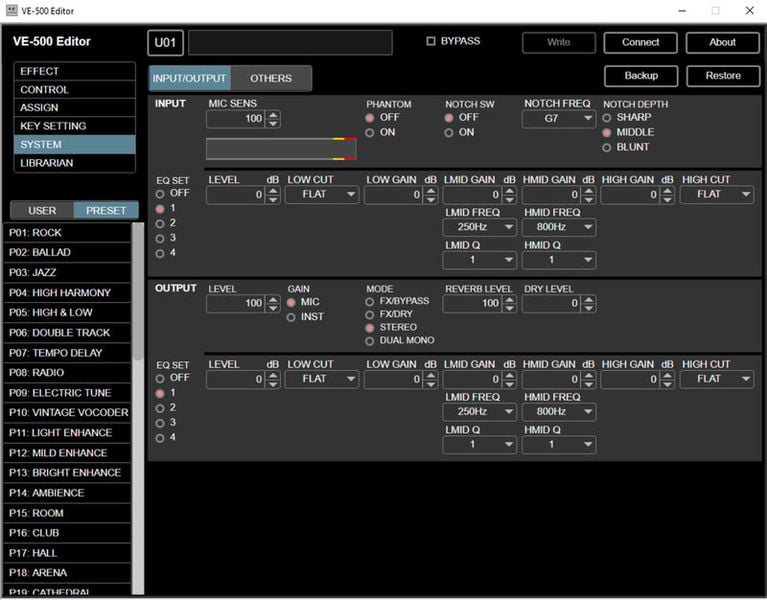
Task: Turn NOTCH SW to ON
Action: pyautogui.click(x=449, y=133)
